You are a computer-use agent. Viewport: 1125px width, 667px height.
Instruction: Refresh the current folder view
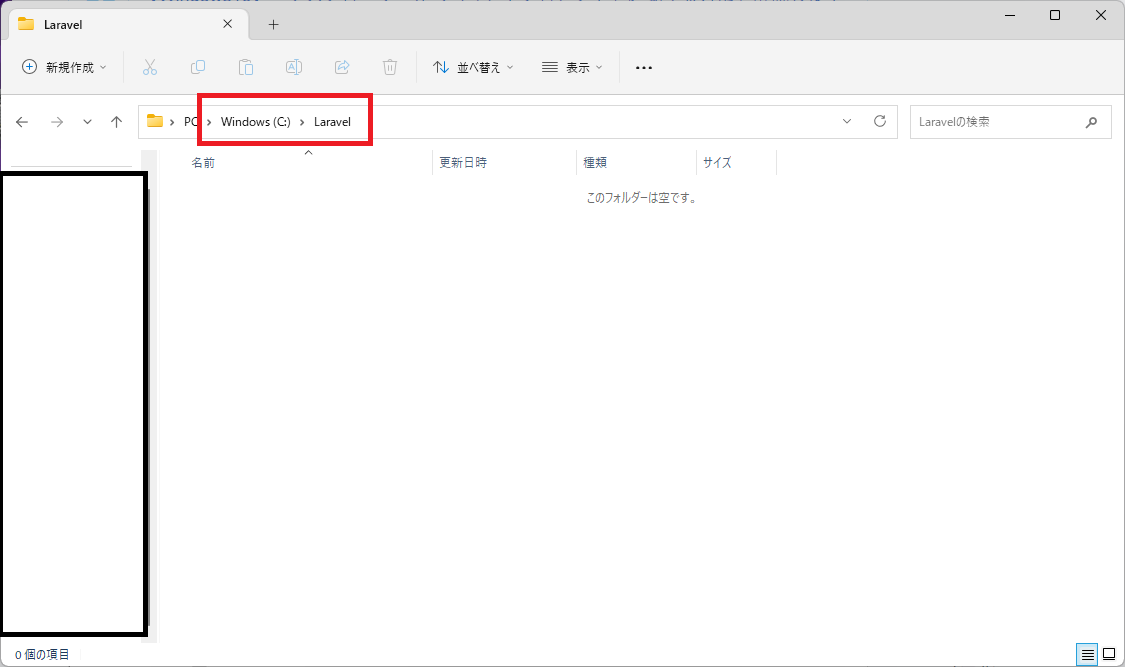click(880, 121)
